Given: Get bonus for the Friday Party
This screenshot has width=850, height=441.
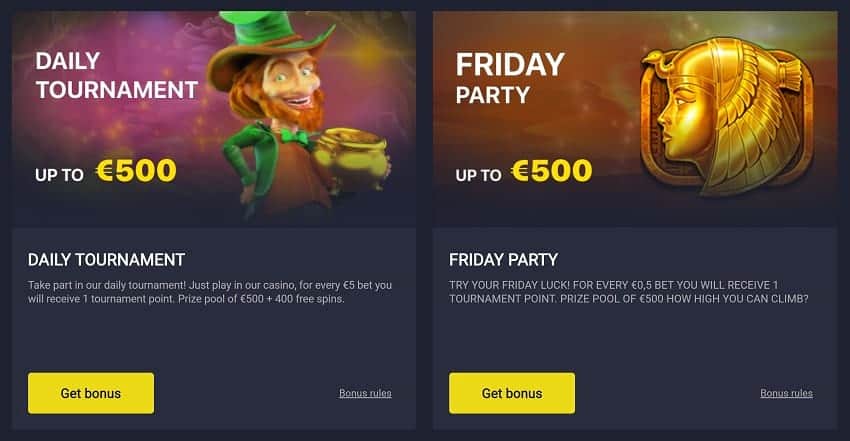Looking at the screenshot, I should (512, 393).
